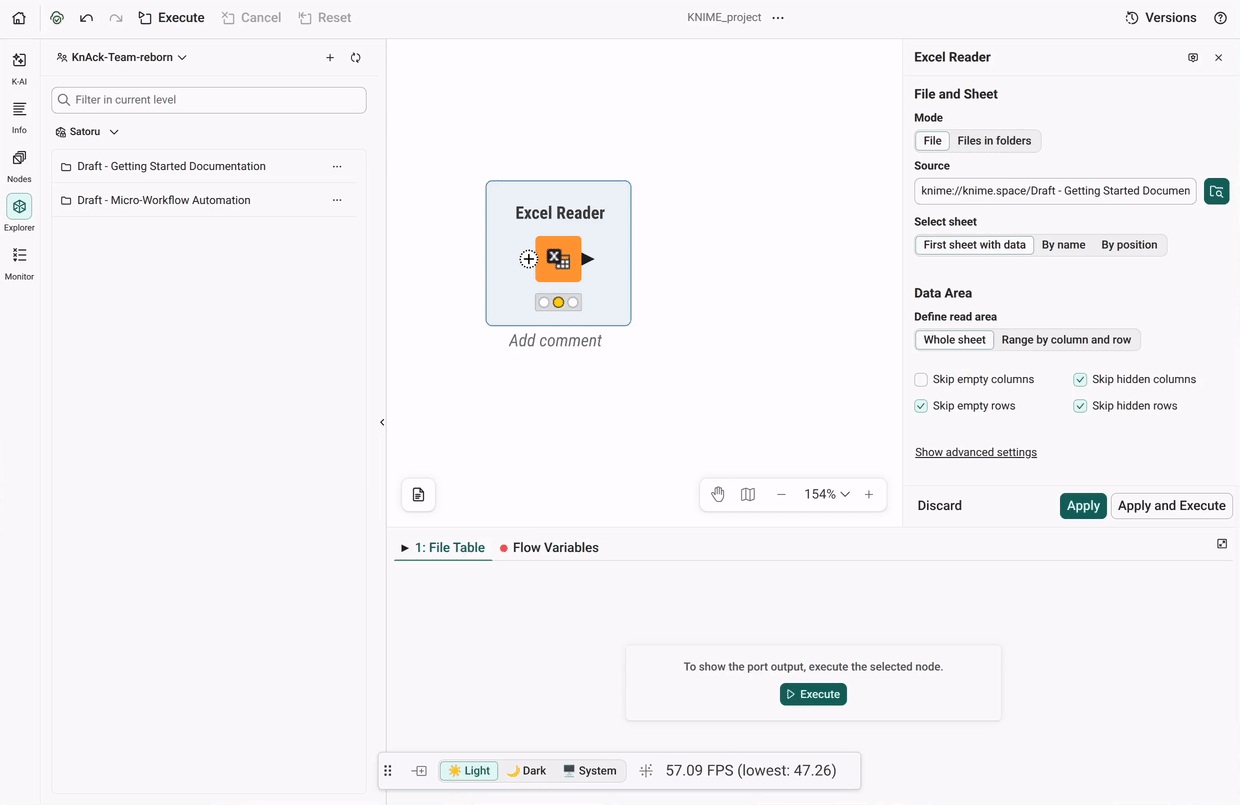Open options for Draft - Getting Started Documentation
Image resolution: width=1240 pixels, height=805 pixels.
pyautogui.click(x=337, y=167)
